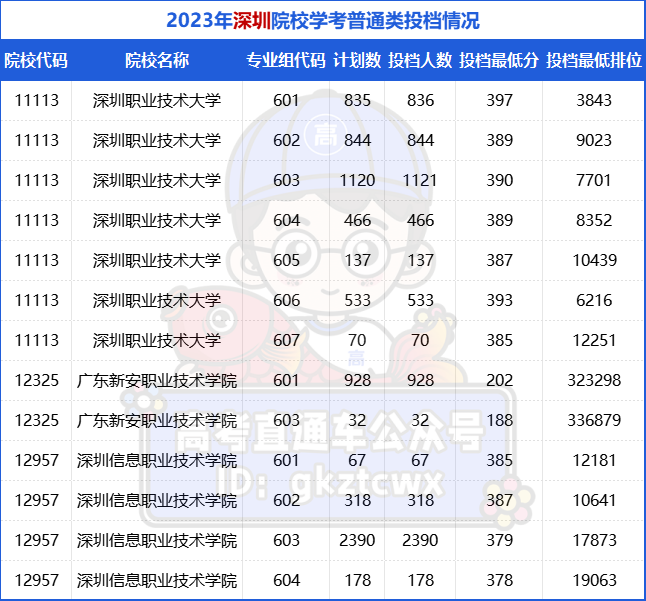Click the 专业组代码 column header
This screenshot has height=601, width=646.
[286, 60]
